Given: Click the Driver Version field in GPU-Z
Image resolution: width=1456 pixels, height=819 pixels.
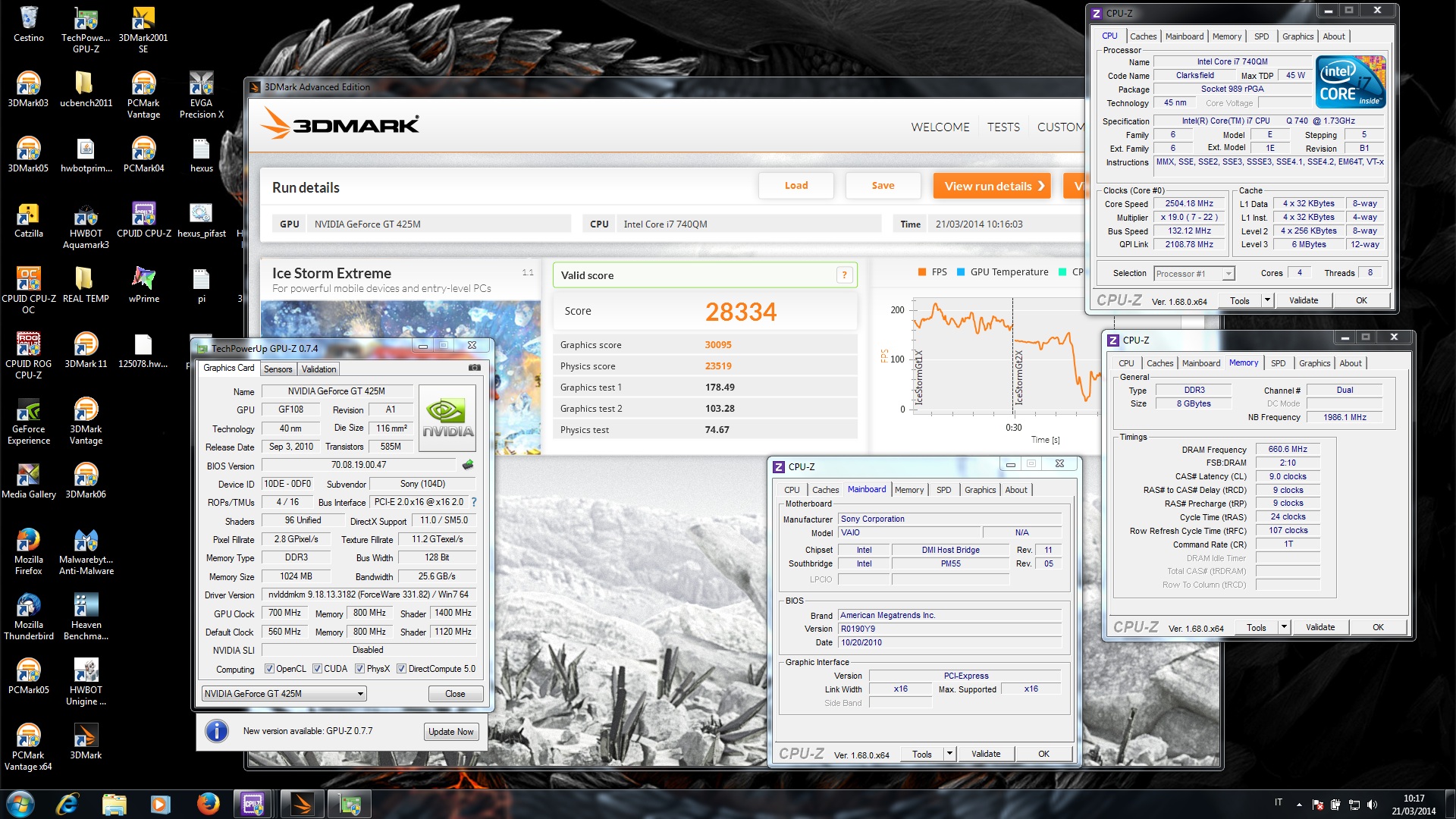Looking at the screenshot, I should [369, 595].
